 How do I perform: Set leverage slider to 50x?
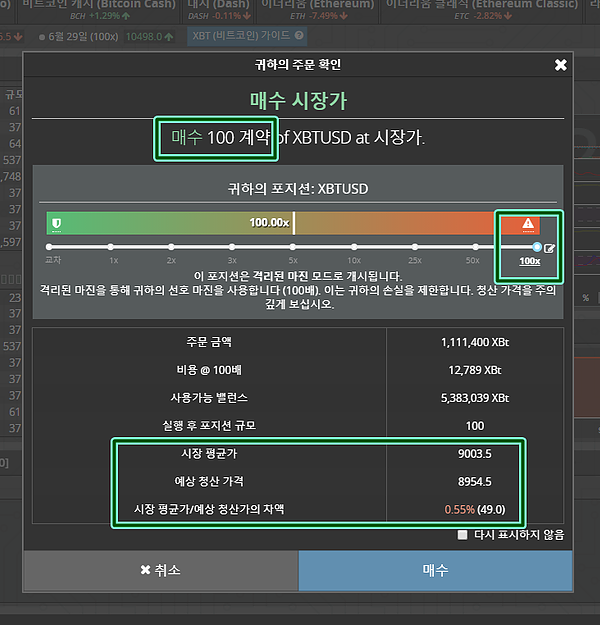click(x=475, y=246)
